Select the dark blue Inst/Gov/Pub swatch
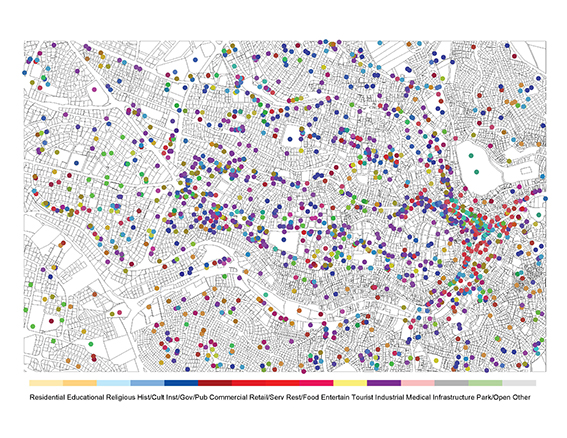567x438 pixels. (181, 383)
